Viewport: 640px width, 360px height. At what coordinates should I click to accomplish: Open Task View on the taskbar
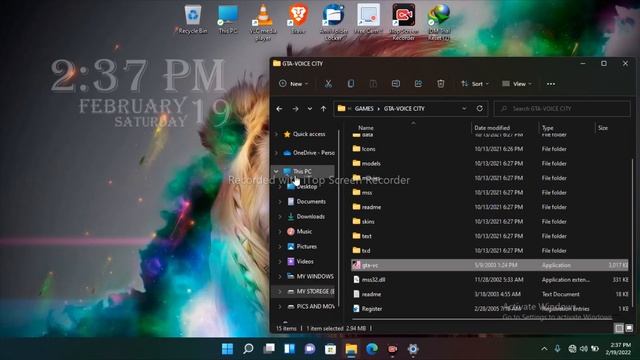[269, 349]
